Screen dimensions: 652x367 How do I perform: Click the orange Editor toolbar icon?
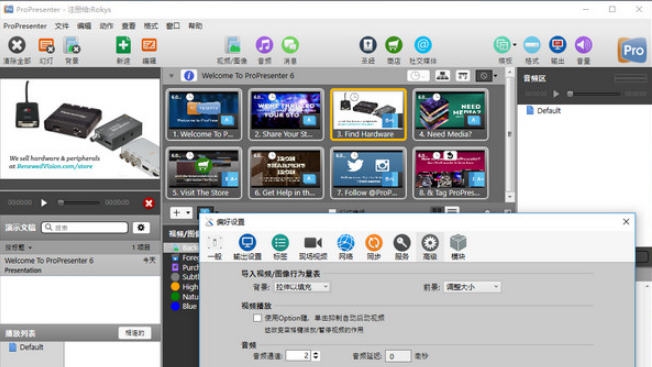click(x=149, y=45)
